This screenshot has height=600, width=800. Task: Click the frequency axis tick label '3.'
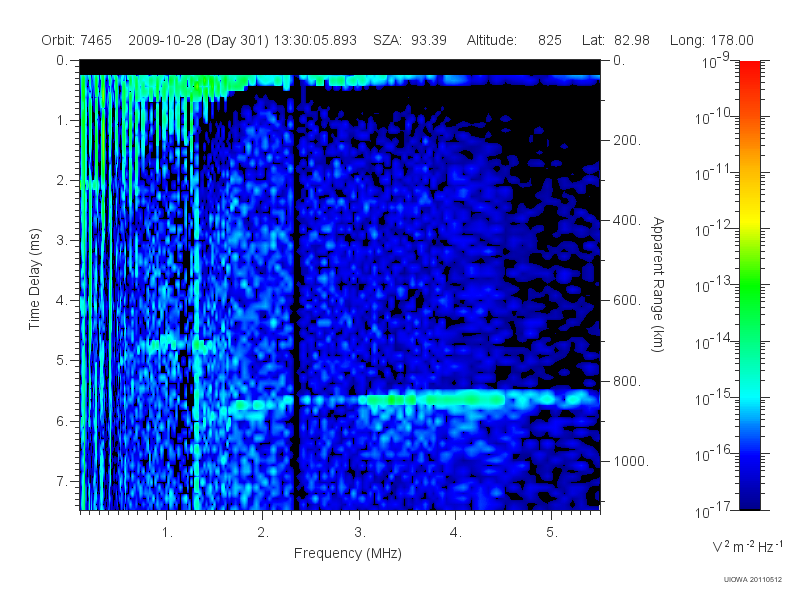click(360, 532)
